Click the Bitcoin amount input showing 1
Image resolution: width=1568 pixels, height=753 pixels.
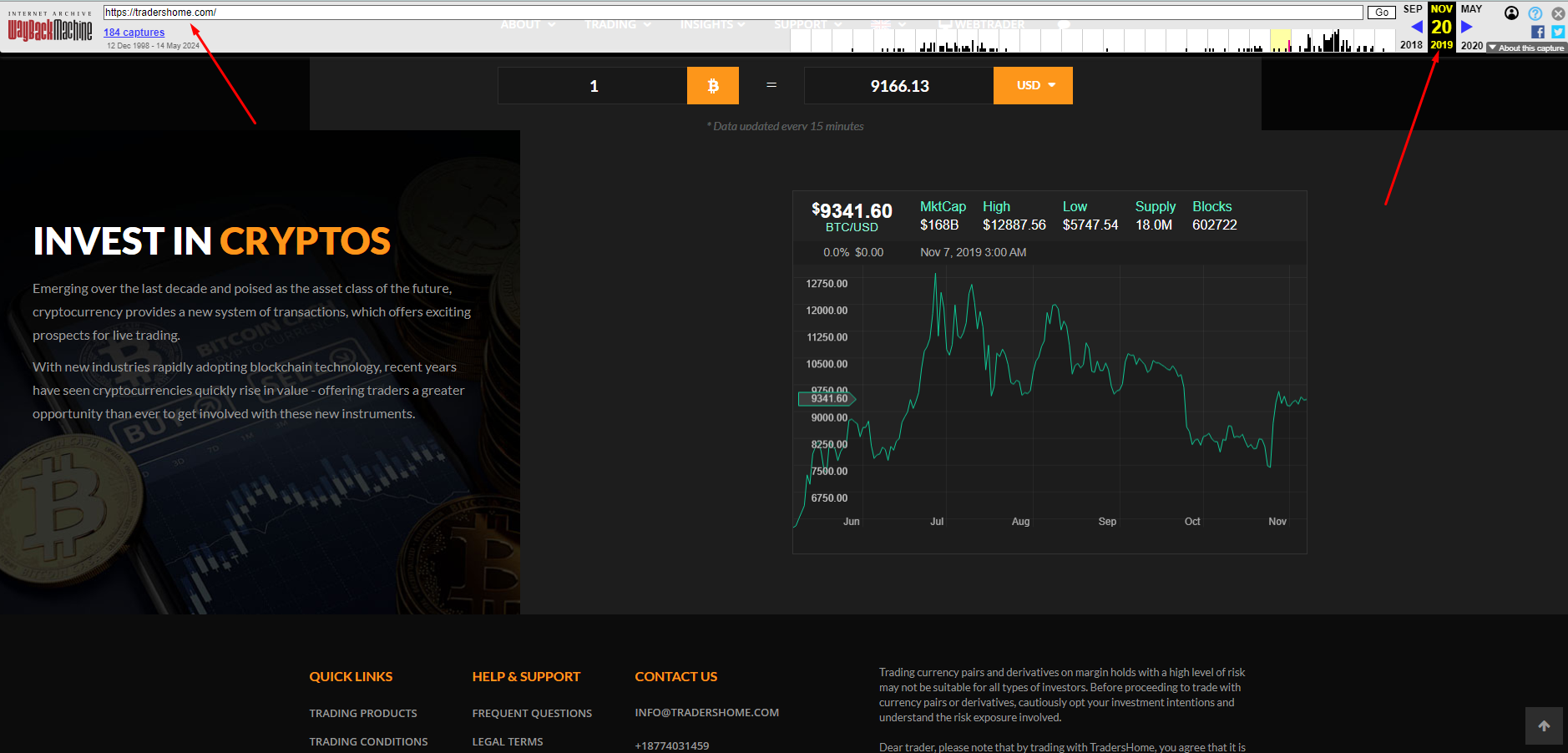[x=593, y=86]
